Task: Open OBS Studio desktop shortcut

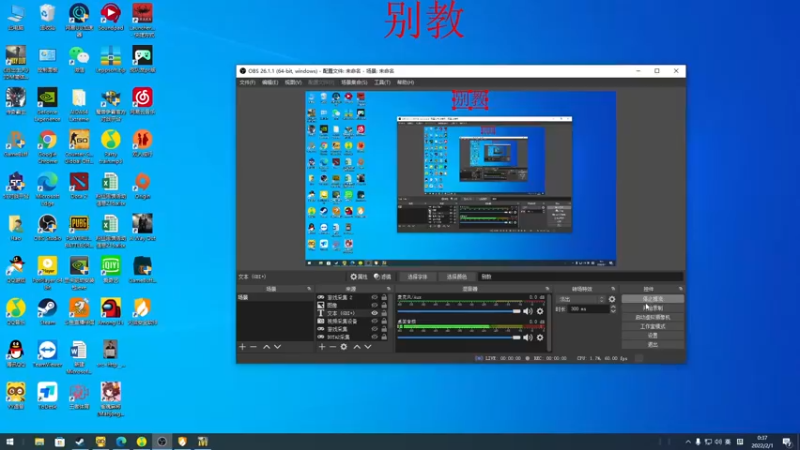Action: pos(47,228)
